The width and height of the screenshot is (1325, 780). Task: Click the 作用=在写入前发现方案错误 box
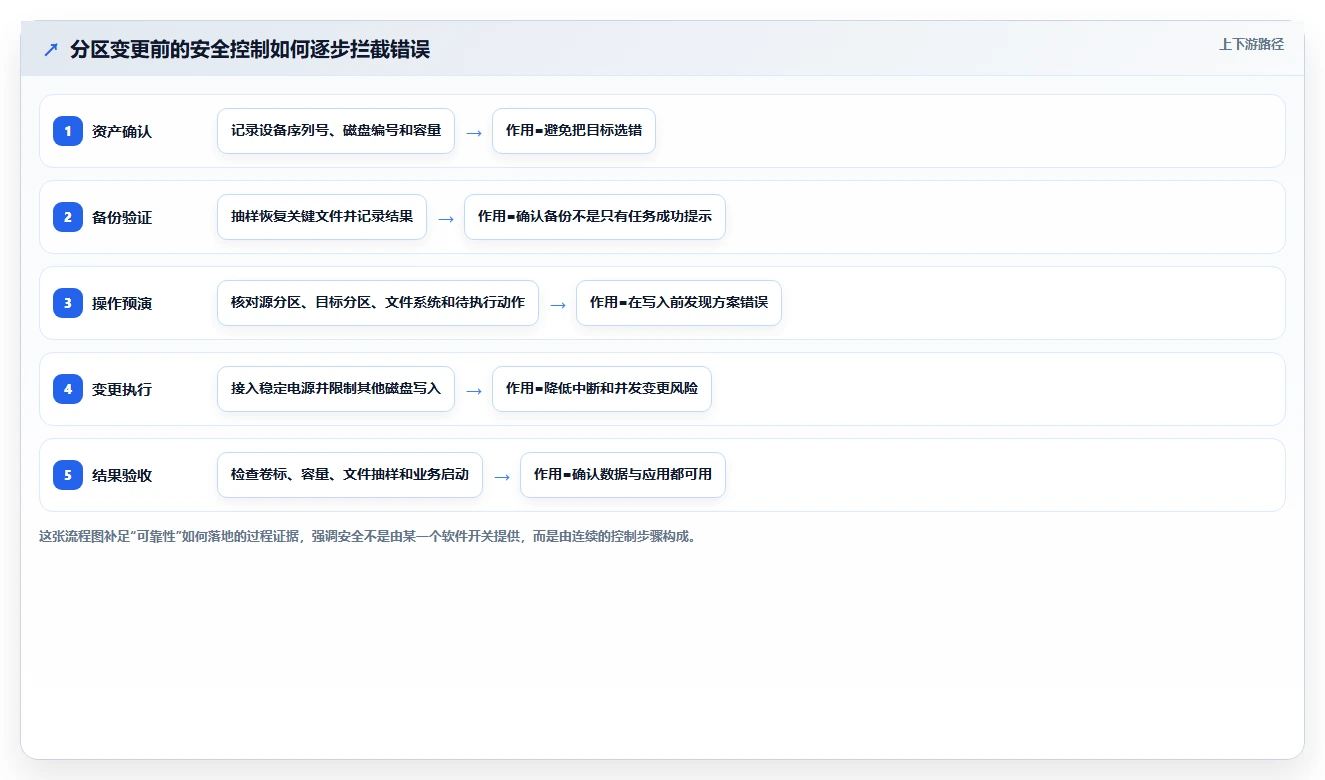(x=679, y=303)
